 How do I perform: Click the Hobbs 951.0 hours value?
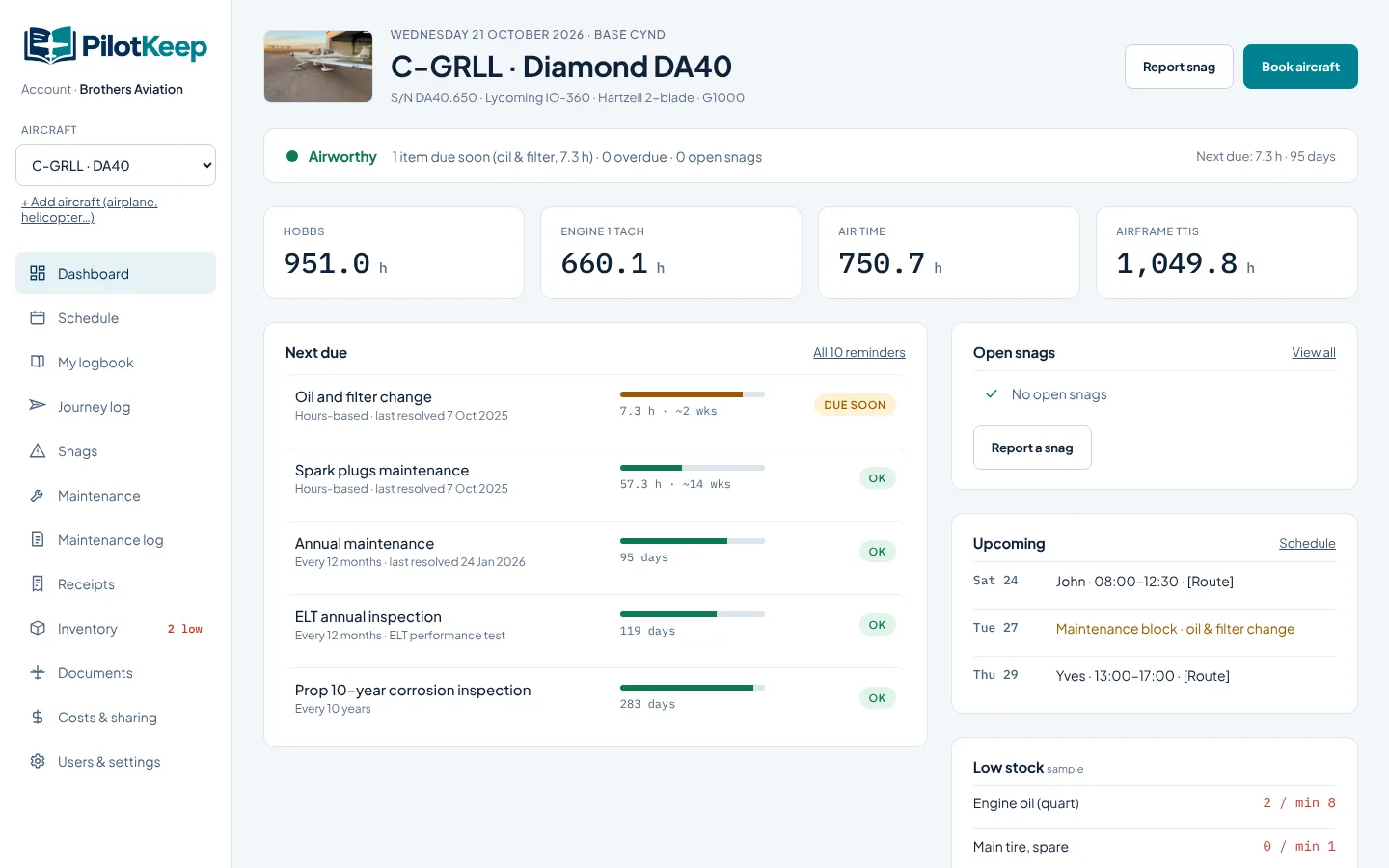(335, 263)
